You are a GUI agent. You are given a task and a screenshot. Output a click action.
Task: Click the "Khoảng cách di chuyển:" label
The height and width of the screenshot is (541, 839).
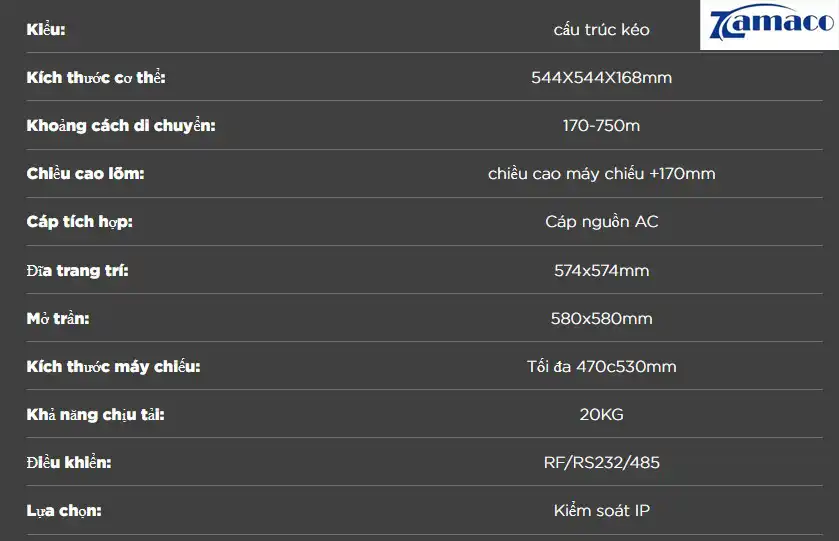[x=121, y=126]
